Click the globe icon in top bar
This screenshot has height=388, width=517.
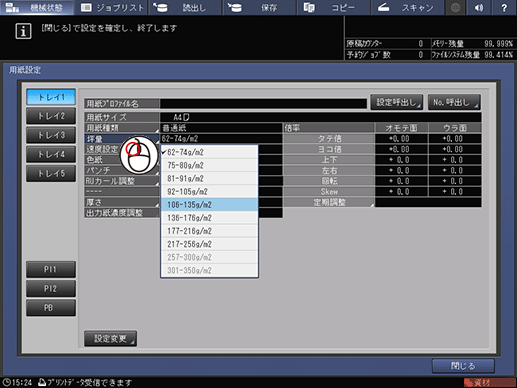point(455,7)
